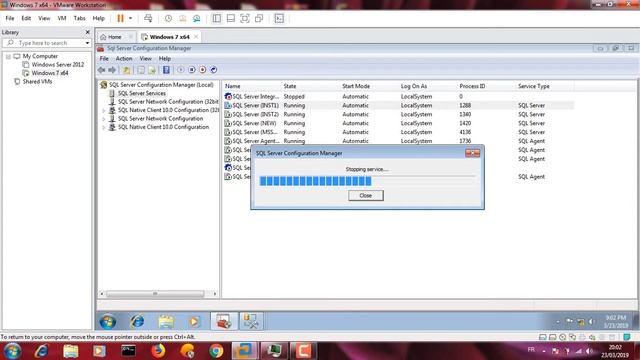Expand SQL Server Network Configuration node
Image resolution: width=640 pixels, height=360 pixels.
pos(104,119)
